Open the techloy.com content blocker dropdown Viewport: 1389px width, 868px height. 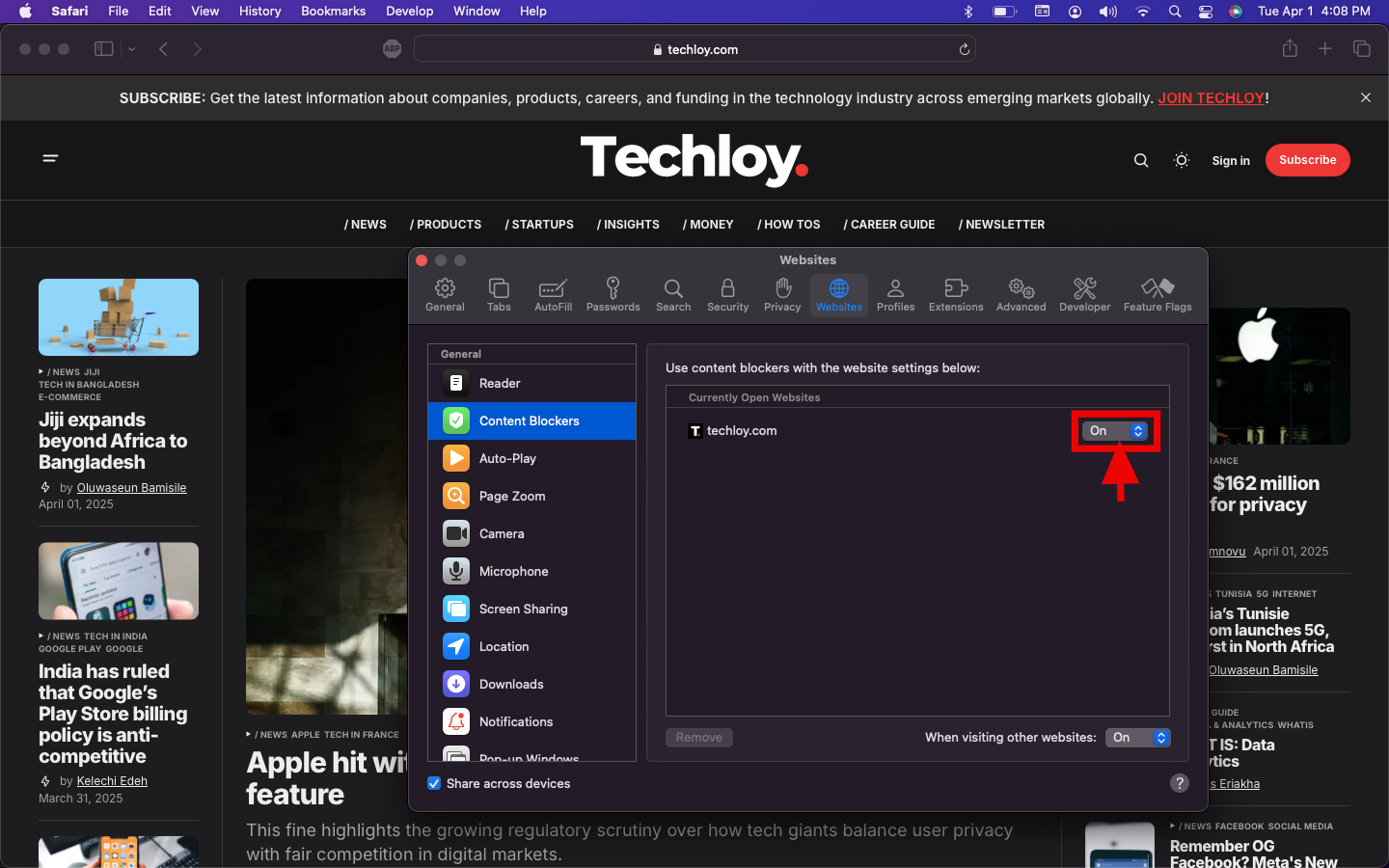click(1114, 431)
